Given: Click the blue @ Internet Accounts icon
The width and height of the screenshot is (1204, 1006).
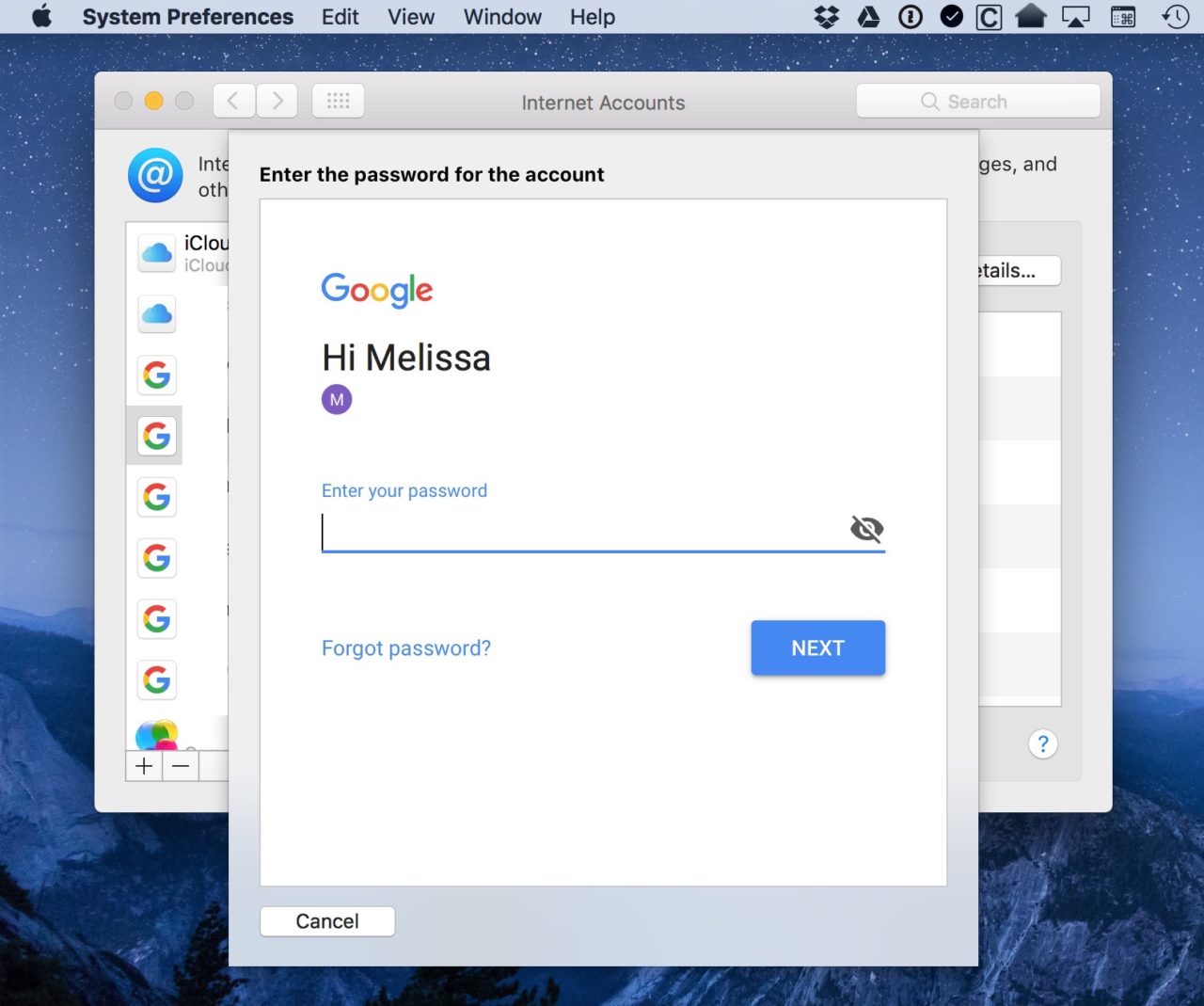Looking at the screenshot, I should pos(155,175).
